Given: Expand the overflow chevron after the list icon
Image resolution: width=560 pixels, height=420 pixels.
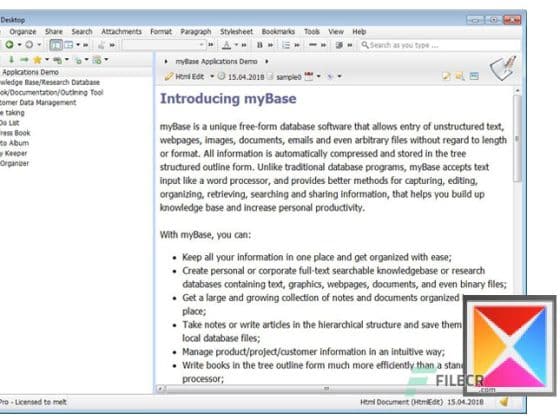Looking at the screenshot, I should [x=297, y=45].
